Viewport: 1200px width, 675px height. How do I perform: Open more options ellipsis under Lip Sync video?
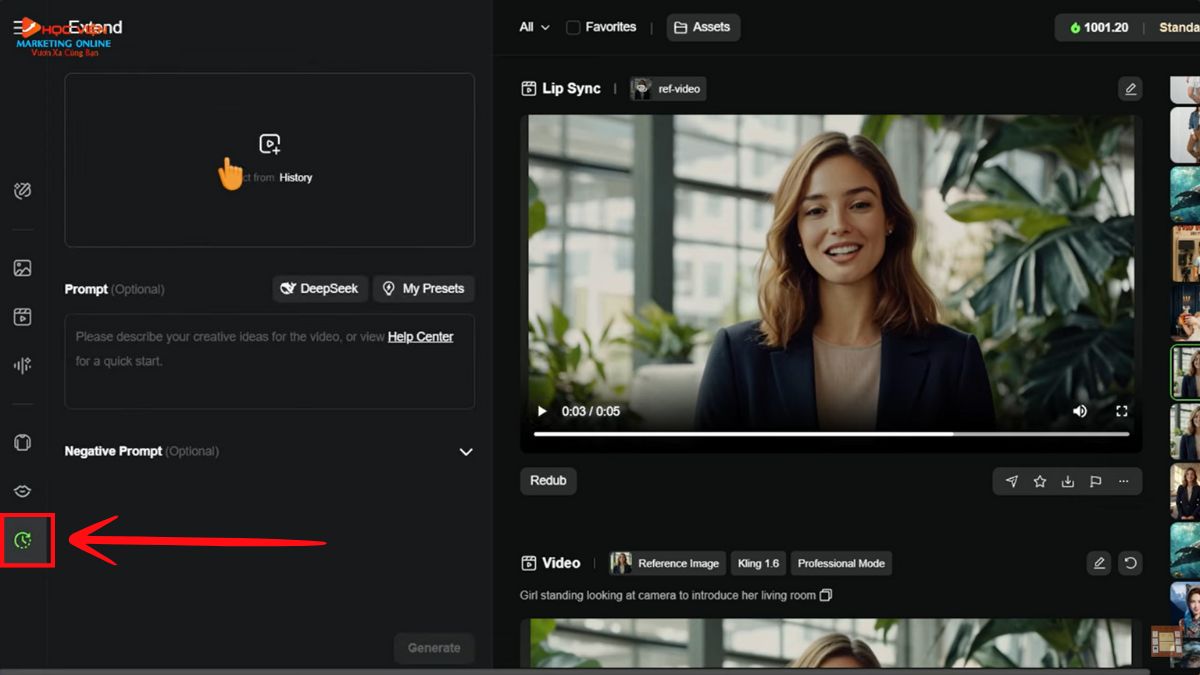pos(1124,481)
